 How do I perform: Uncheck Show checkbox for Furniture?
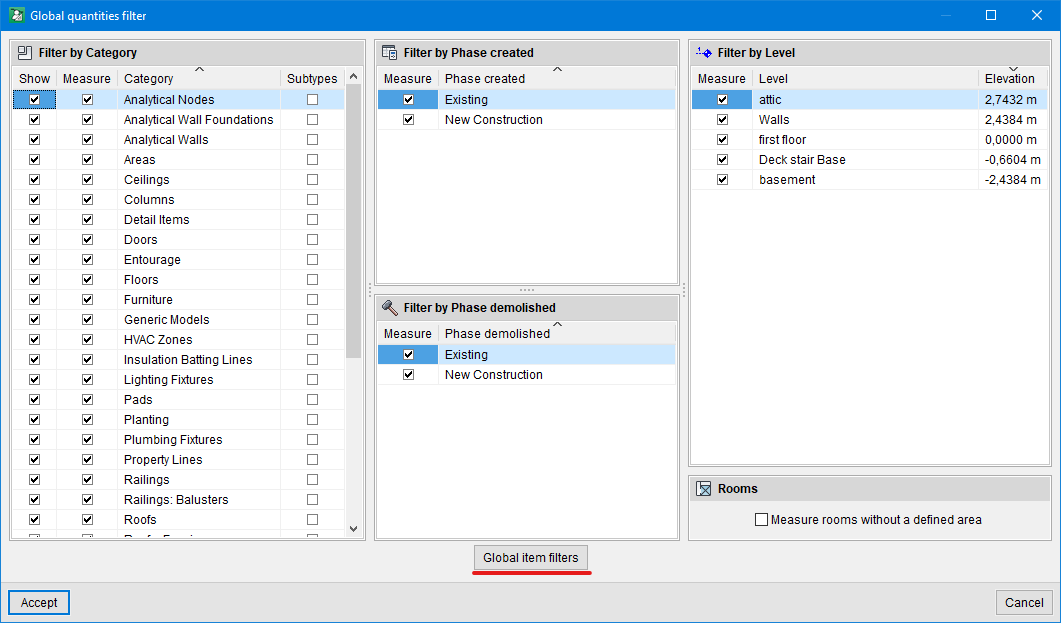[x=35, y=300]
